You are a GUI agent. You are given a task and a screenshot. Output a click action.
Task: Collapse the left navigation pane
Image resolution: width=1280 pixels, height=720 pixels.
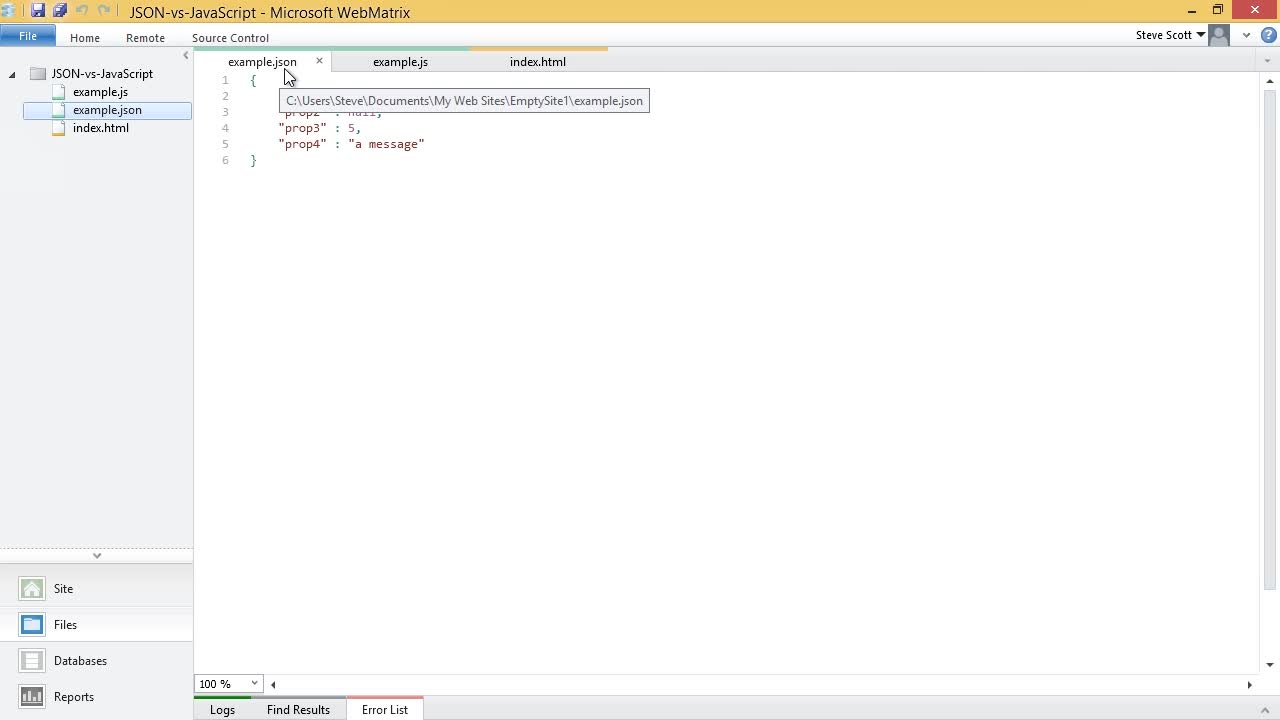point(185,55)
